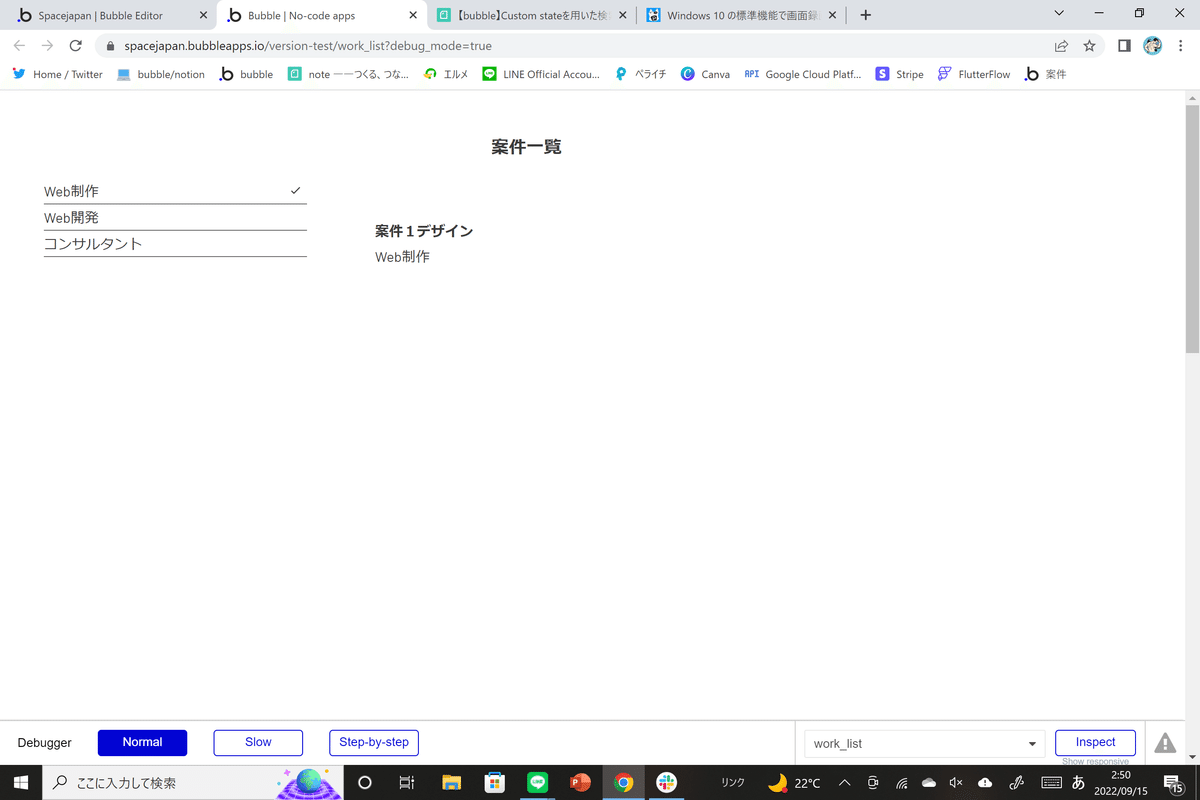This screenshot has height=800, width=1200.
Task: Open the Google Cloud Platform bookmark
Action: click(803, 74)
